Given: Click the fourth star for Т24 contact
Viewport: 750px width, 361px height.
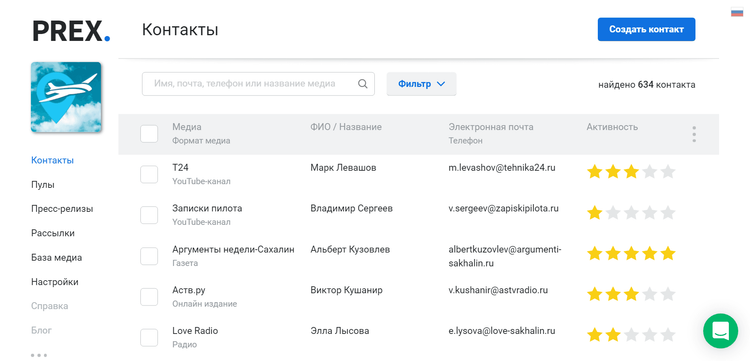Looking at the screenshot, I should pyautogui.click(x=649, y=172).
